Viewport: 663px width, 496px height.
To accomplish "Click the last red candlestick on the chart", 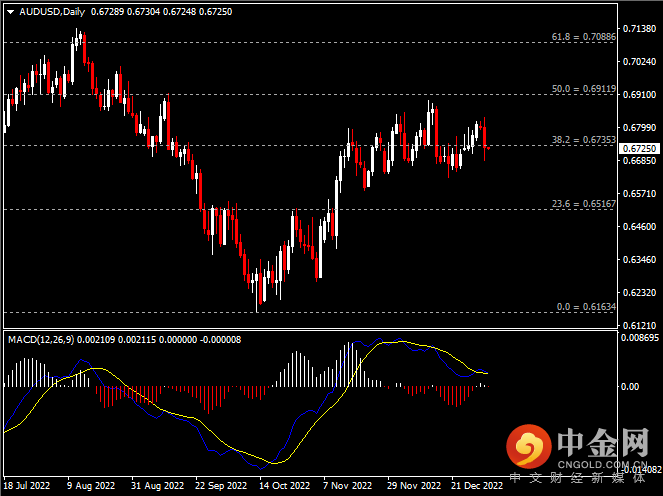I will click(485, 140).
